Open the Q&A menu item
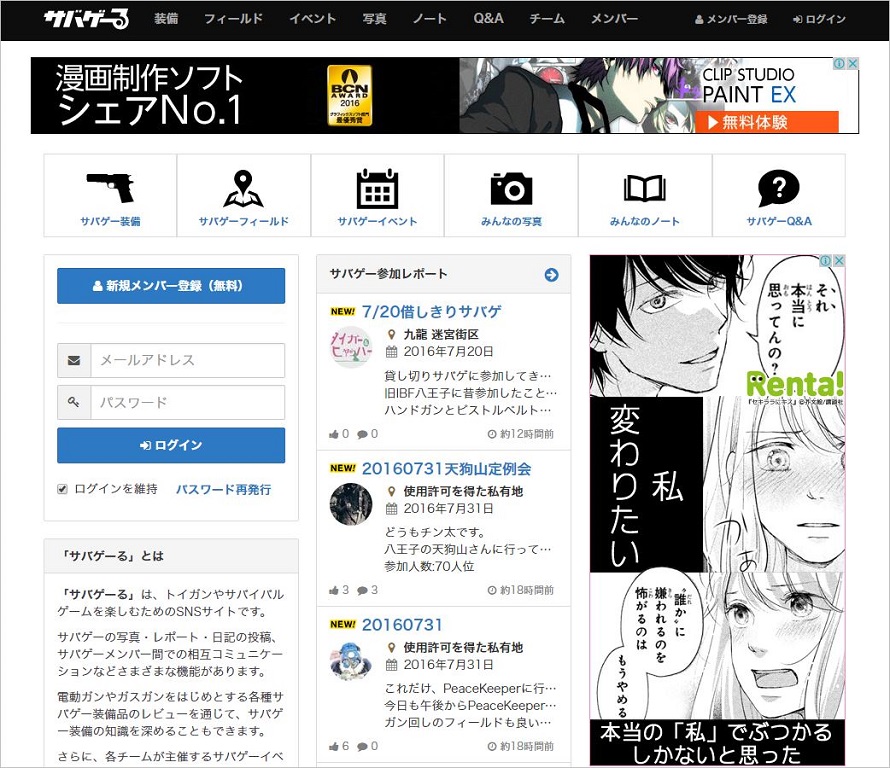 point(488,19)
